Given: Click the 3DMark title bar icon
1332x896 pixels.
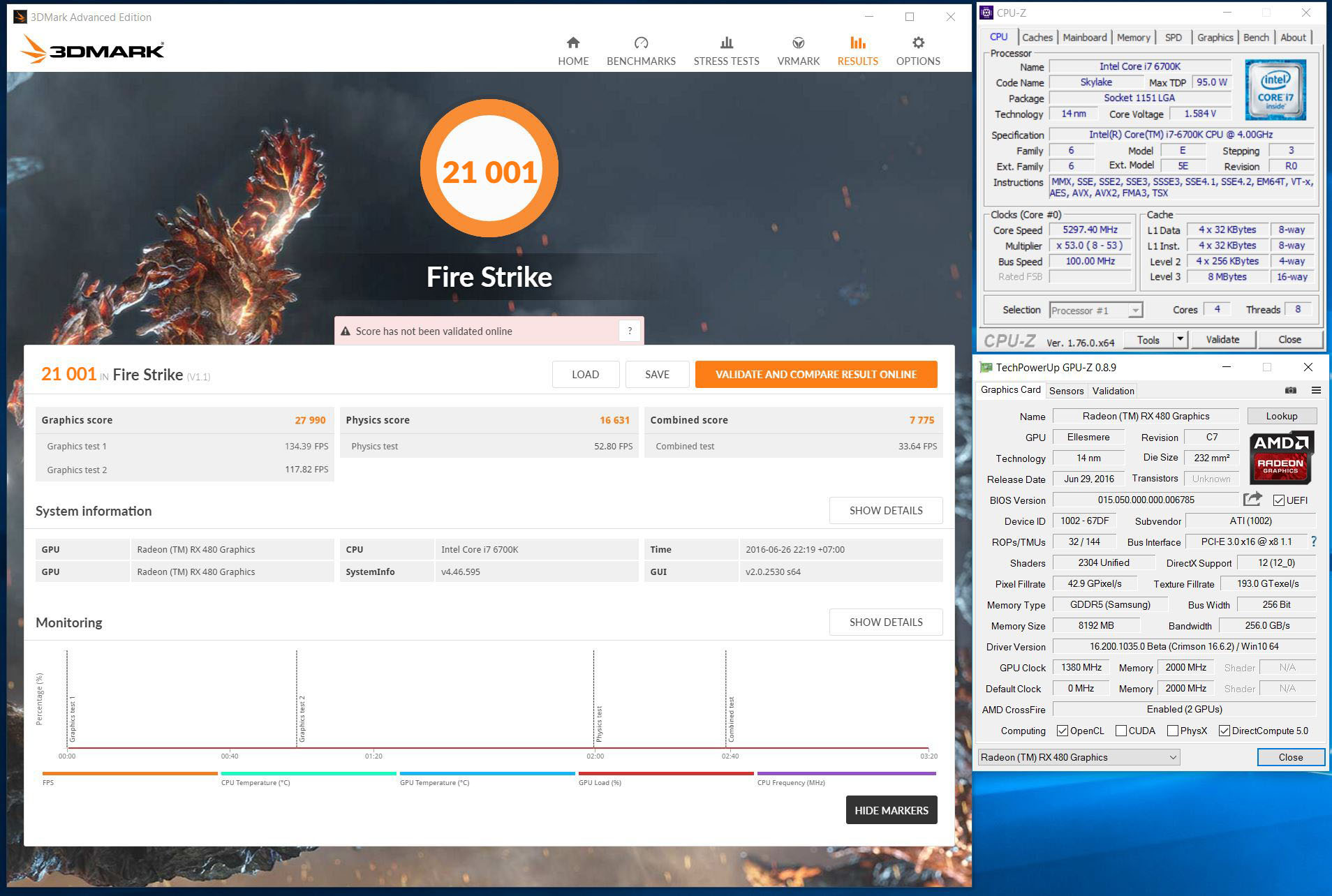Looking at the screenshot, I should [20, 17].
